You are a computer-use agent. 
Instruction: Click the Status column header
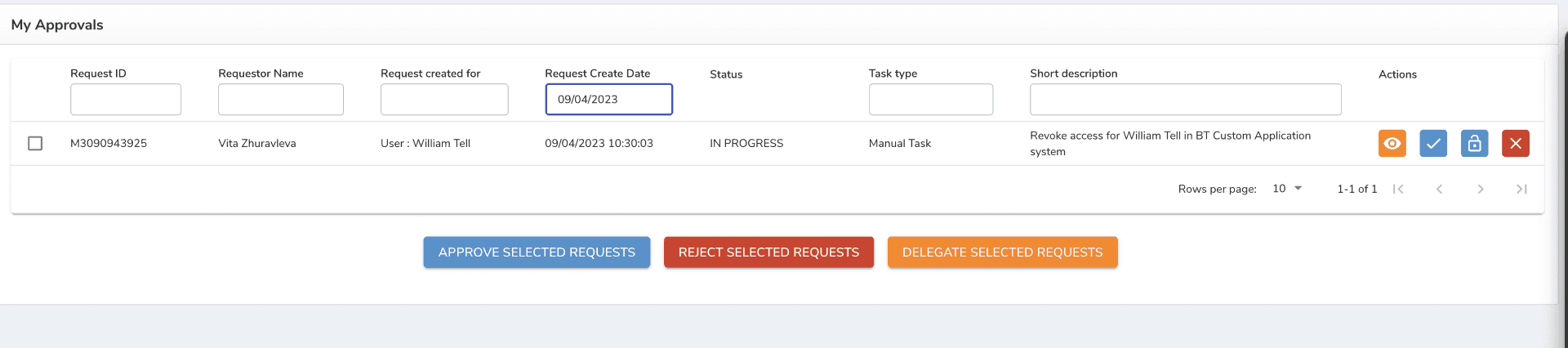tap(726, 74)
